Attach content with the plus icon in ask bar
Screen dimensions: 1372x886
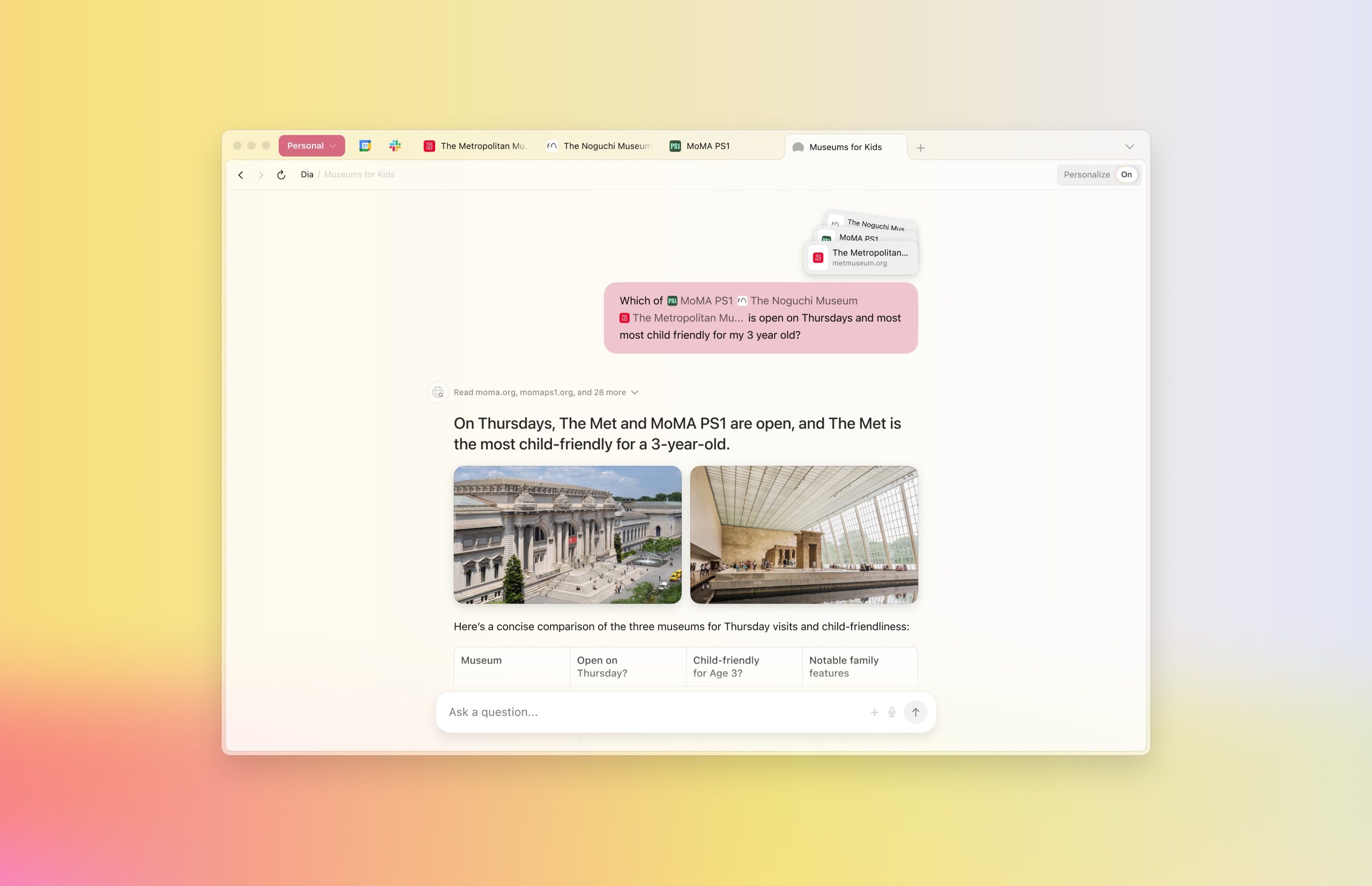pyautogui.click(x=875, y=712)
